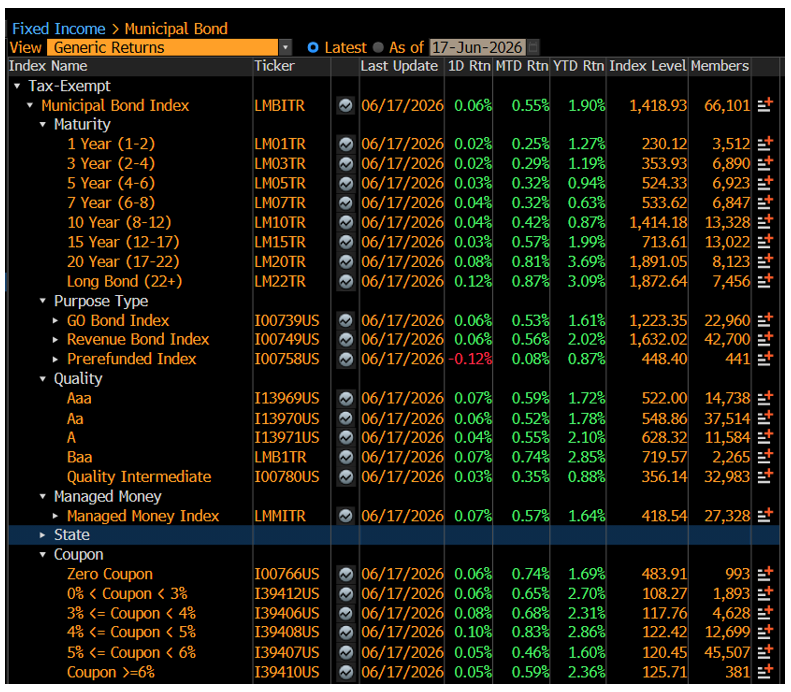This screenshot has width=791, height=692.
Task: Open chart icon for Baa quality row
Action: click(346, 457)
